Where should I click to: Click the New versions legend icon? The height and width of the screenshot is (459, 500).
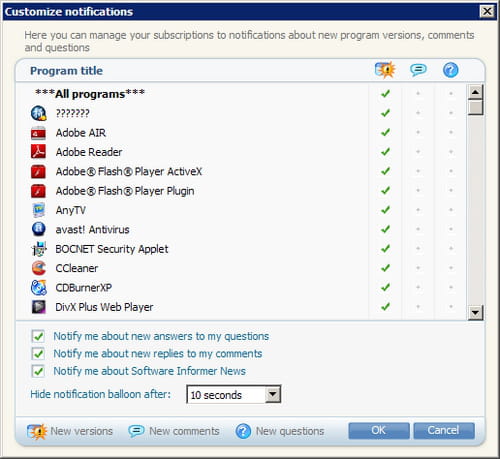pos(37,431)
